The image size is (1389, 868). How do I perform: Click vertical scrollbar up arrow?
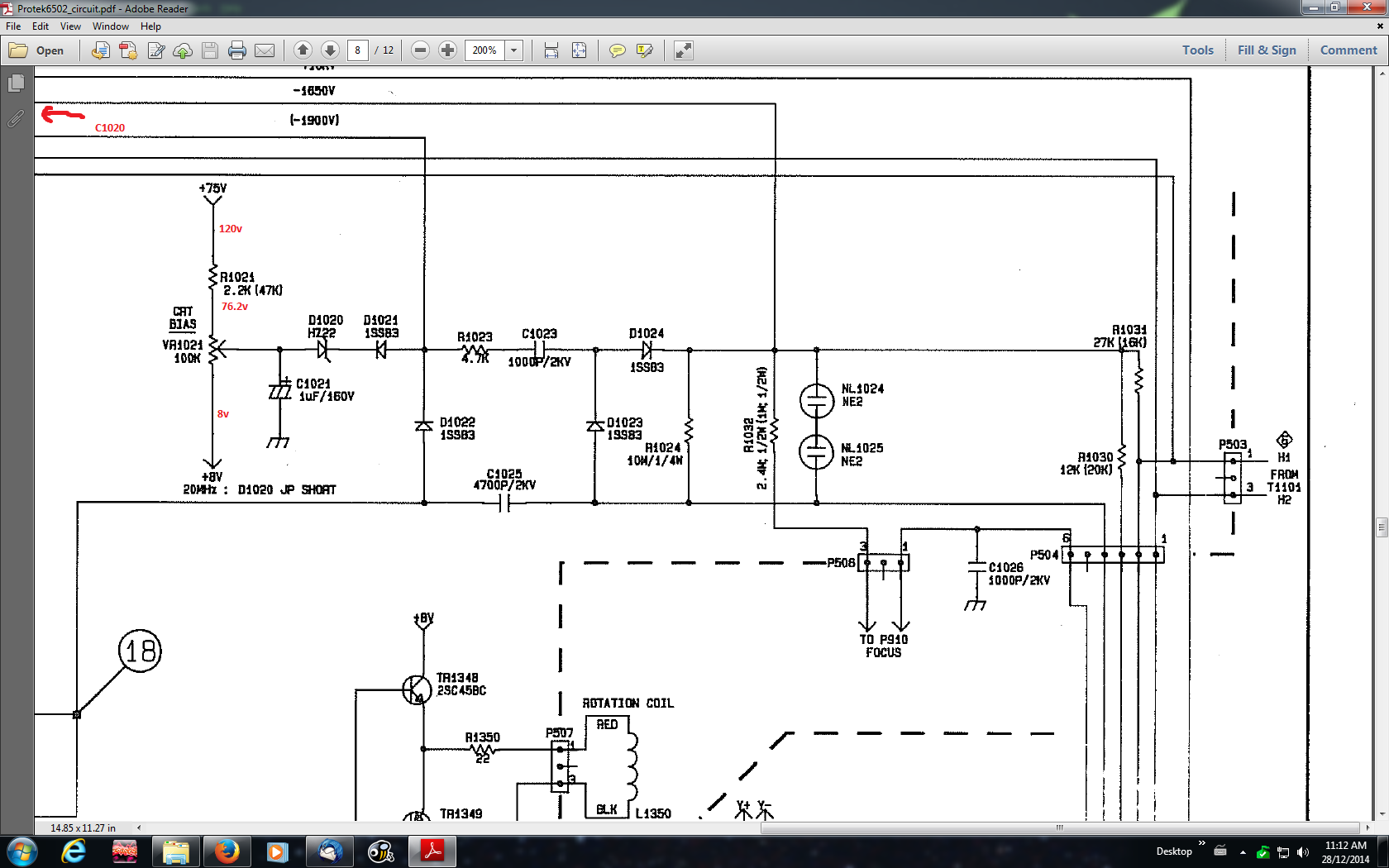pyautogui.click(x=1382, y=74)
